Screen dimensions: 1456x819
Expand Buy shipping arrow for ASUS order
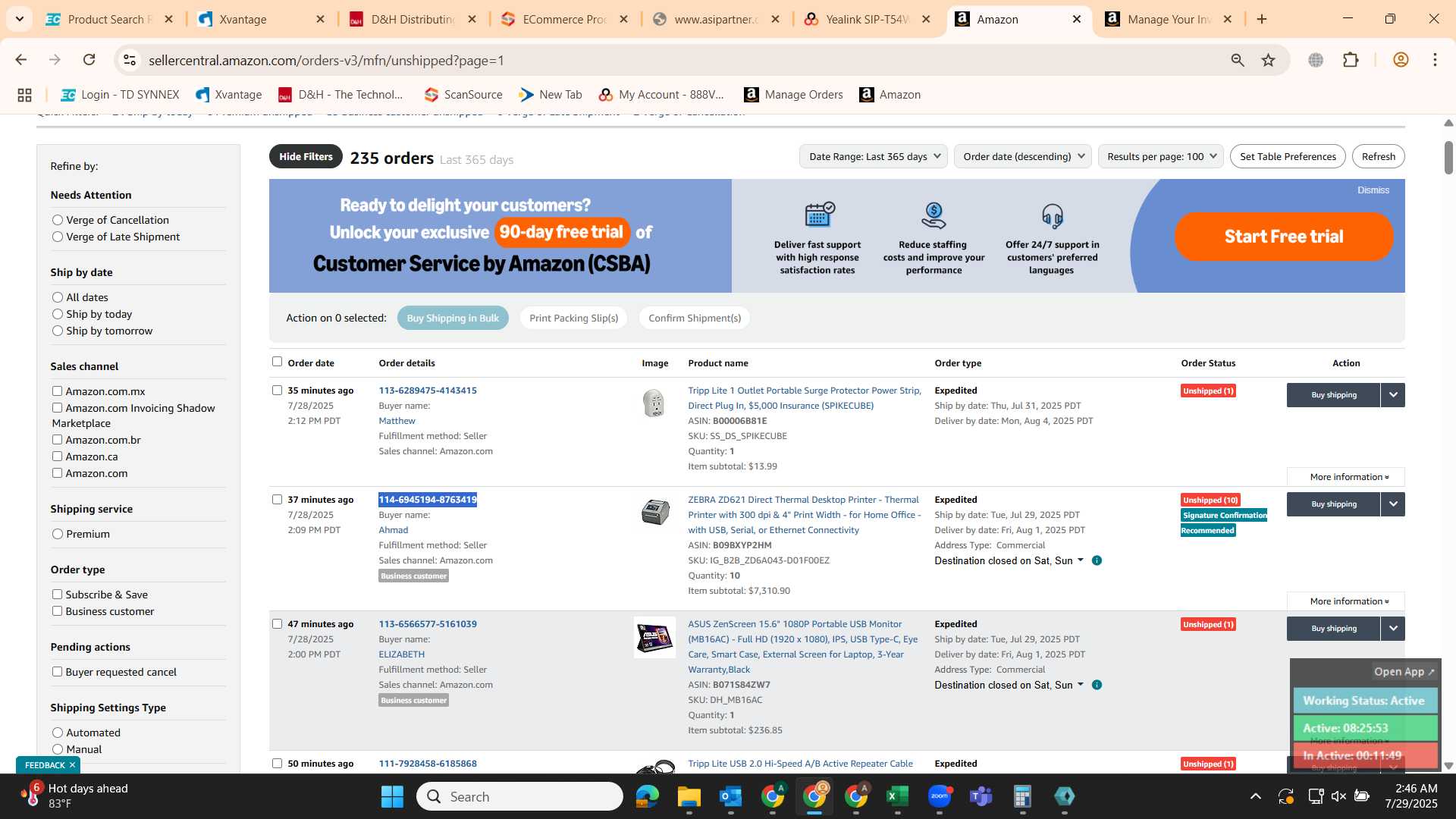tap(1393, 629)
